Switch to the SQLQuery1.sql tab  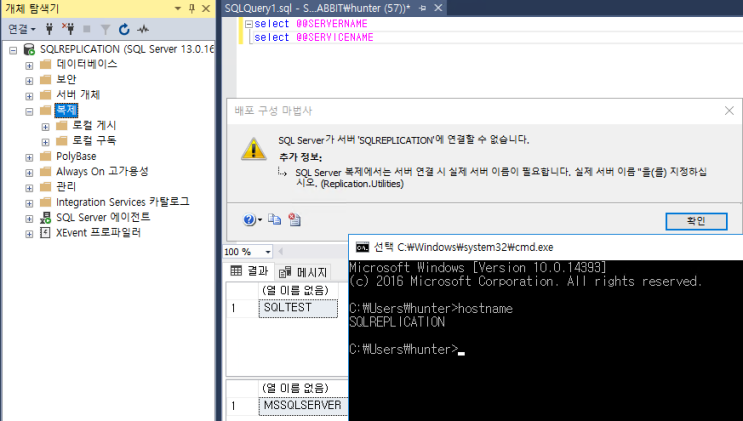pos(317,8)
